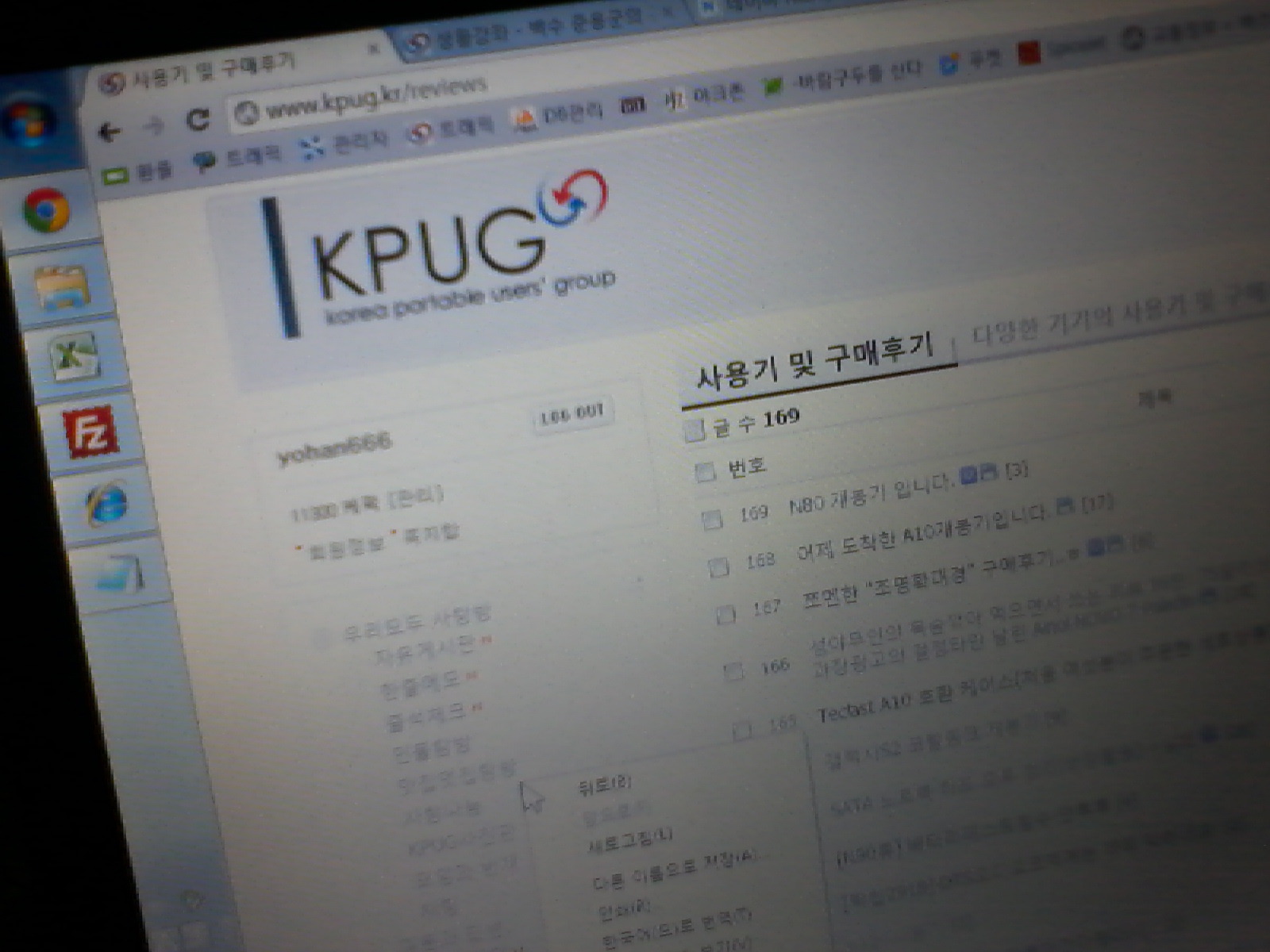Check the box for post 168

(718, 567)
